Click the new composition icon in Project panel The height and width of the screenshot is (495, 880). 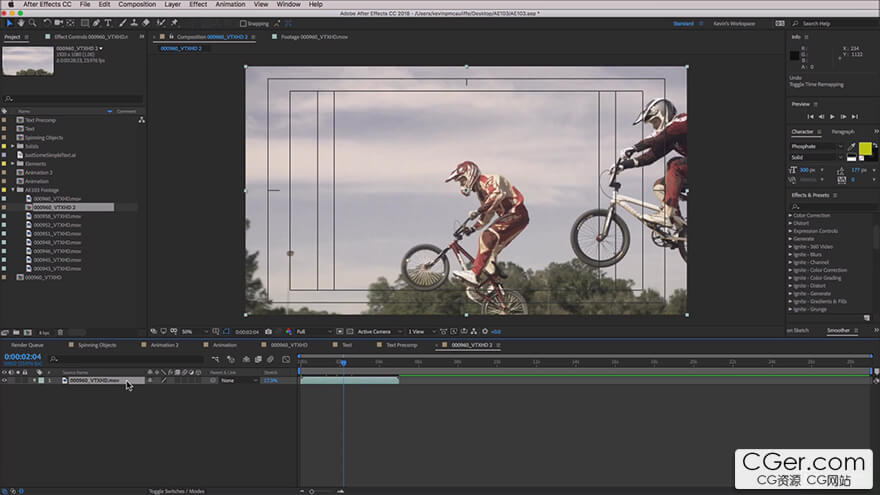28,332
